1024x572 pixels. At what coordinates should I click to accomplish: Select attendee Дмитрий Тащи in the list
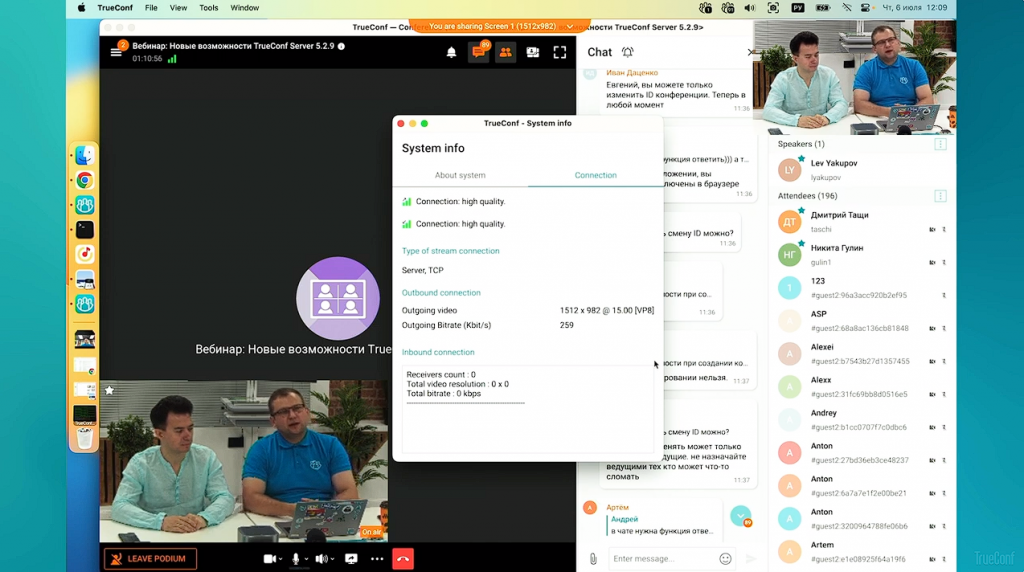click(x=862, y=222)
